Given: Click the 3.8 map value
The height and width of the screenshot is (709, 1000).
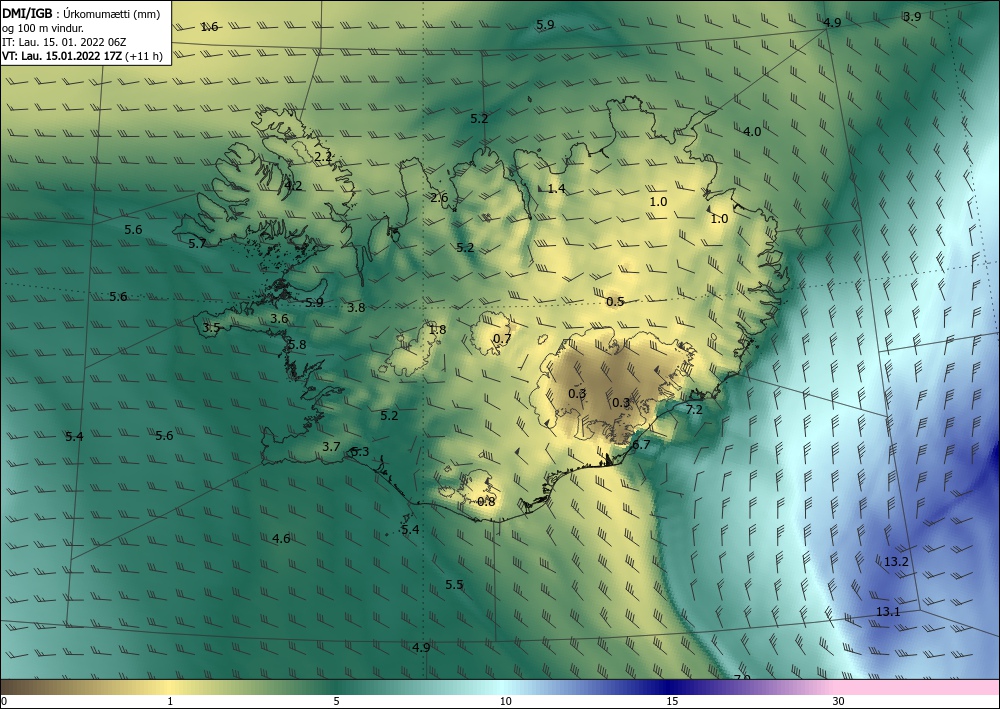Looking at the screenshot, I should [356, 307].
